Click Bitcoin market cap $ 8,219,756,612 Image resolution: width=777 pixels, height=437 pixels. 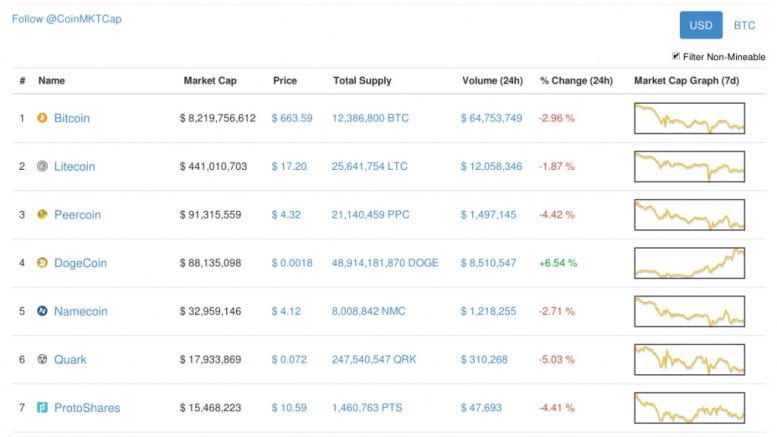[218, 118]
